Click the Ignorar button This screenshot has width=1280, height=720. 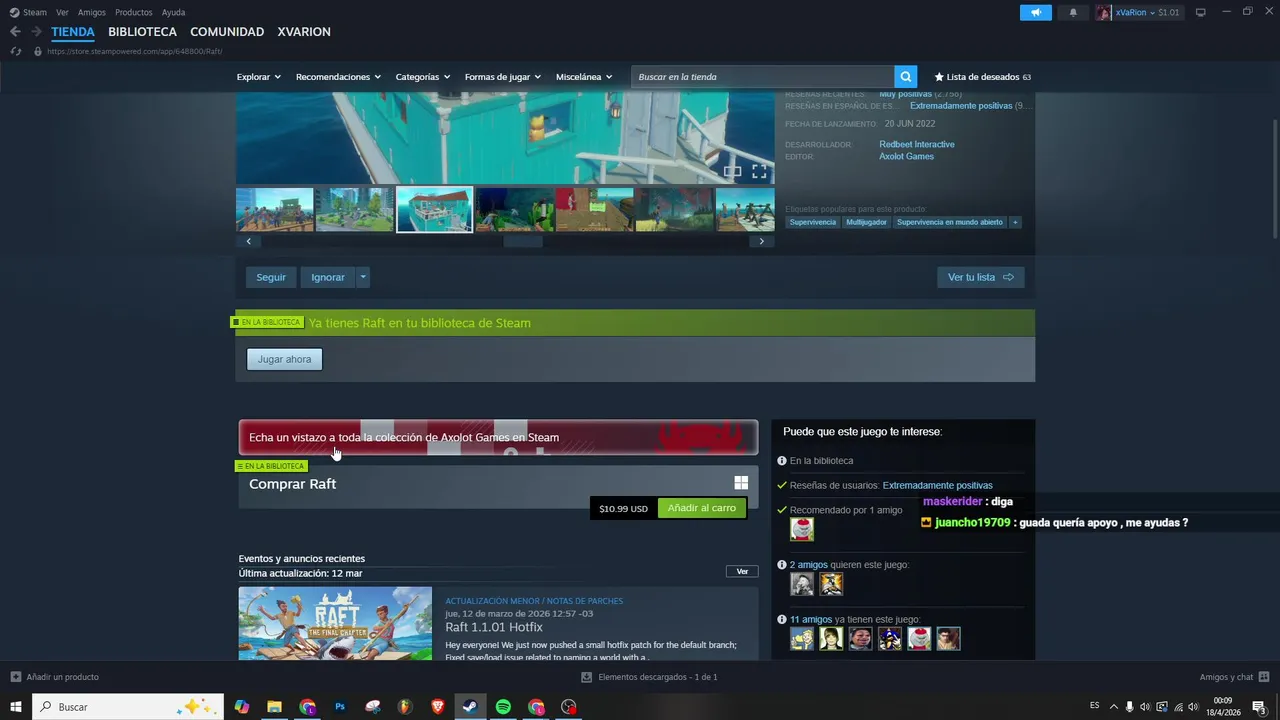coord(328,277)
